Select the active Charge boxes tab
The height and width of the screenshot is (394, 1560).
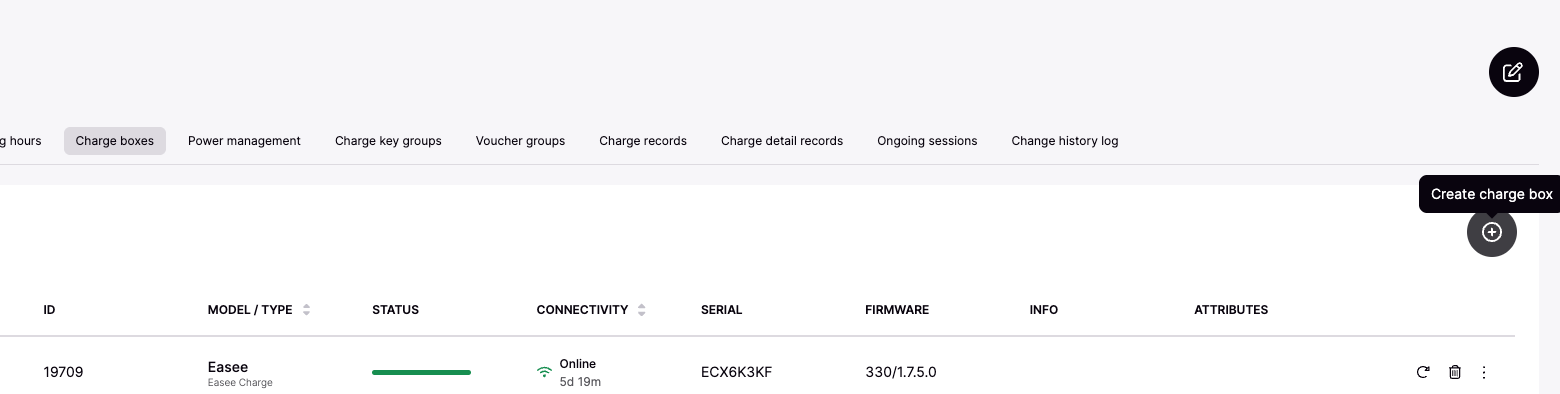pos(115,141)
